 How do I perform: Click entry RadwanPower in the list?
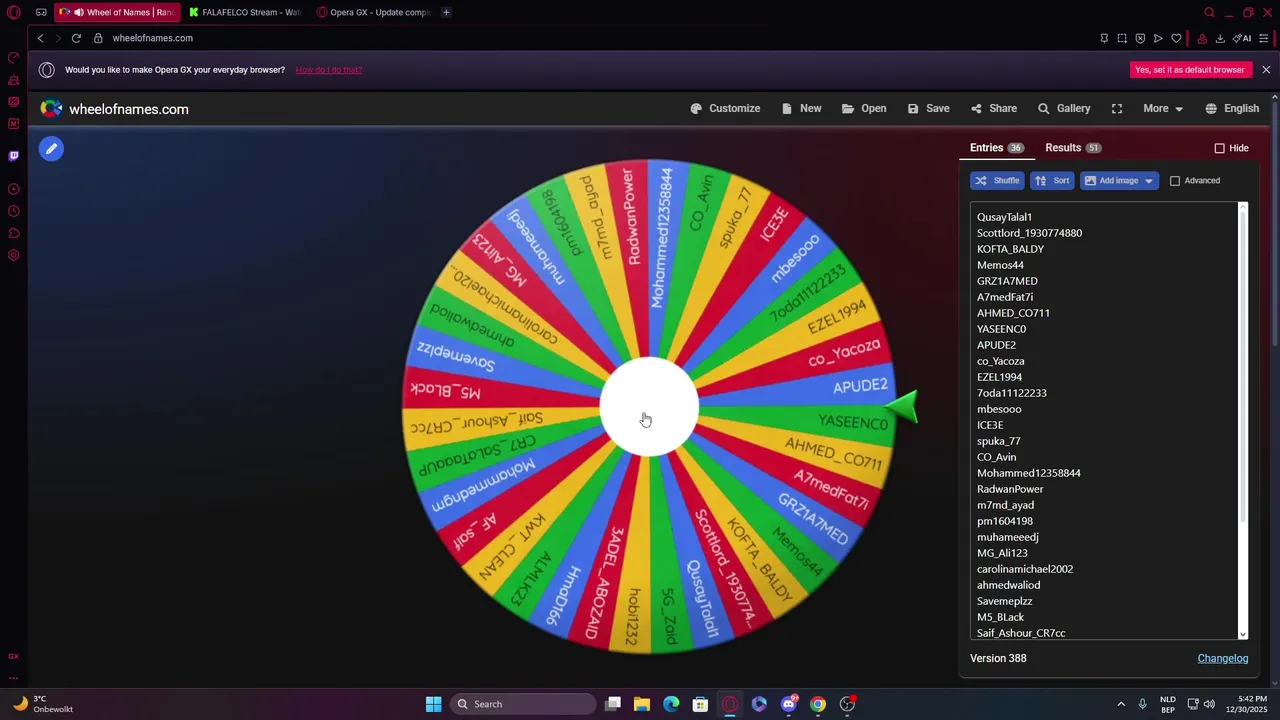pos(1010,489)
